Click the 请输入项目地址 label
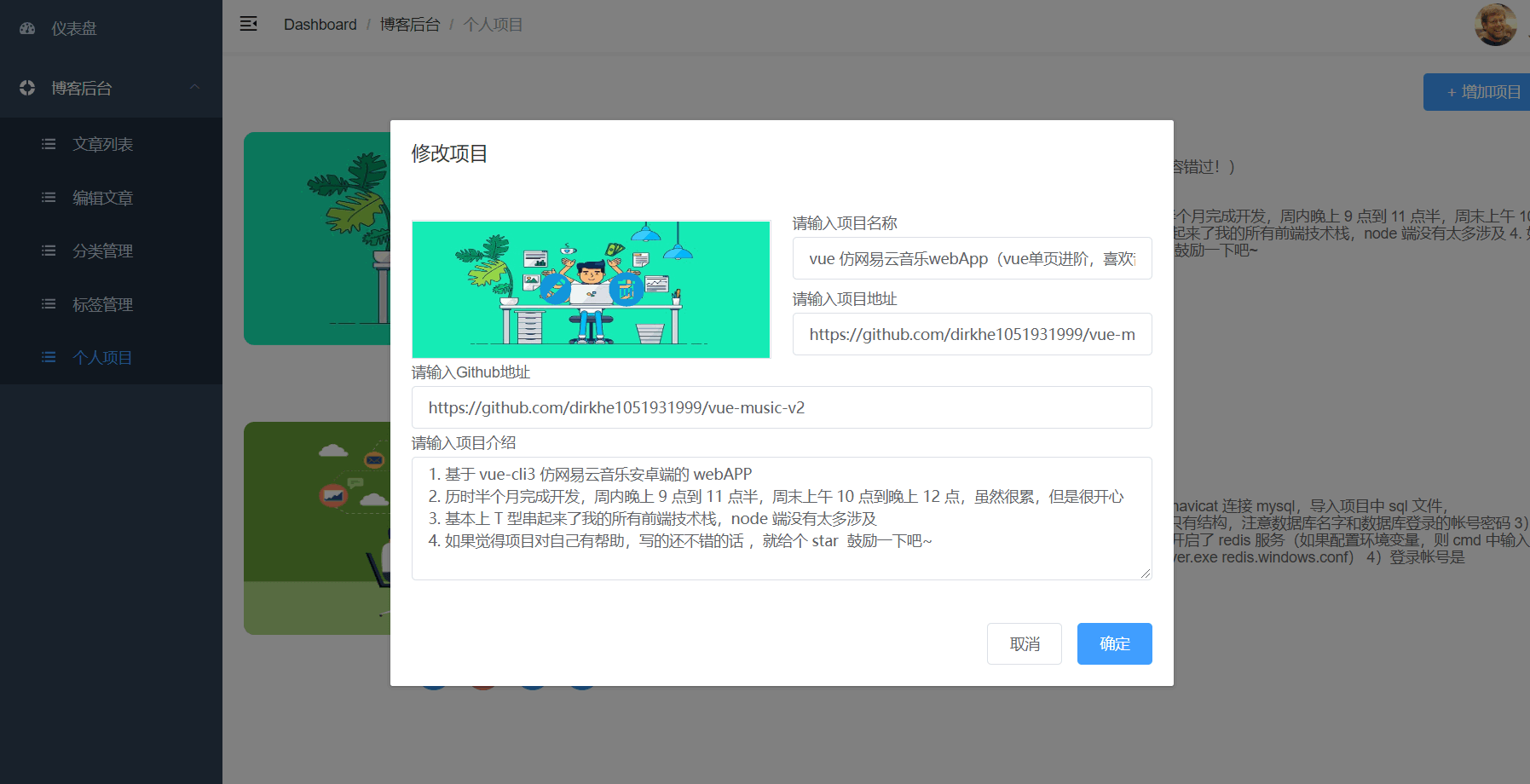 pos(845,299)
